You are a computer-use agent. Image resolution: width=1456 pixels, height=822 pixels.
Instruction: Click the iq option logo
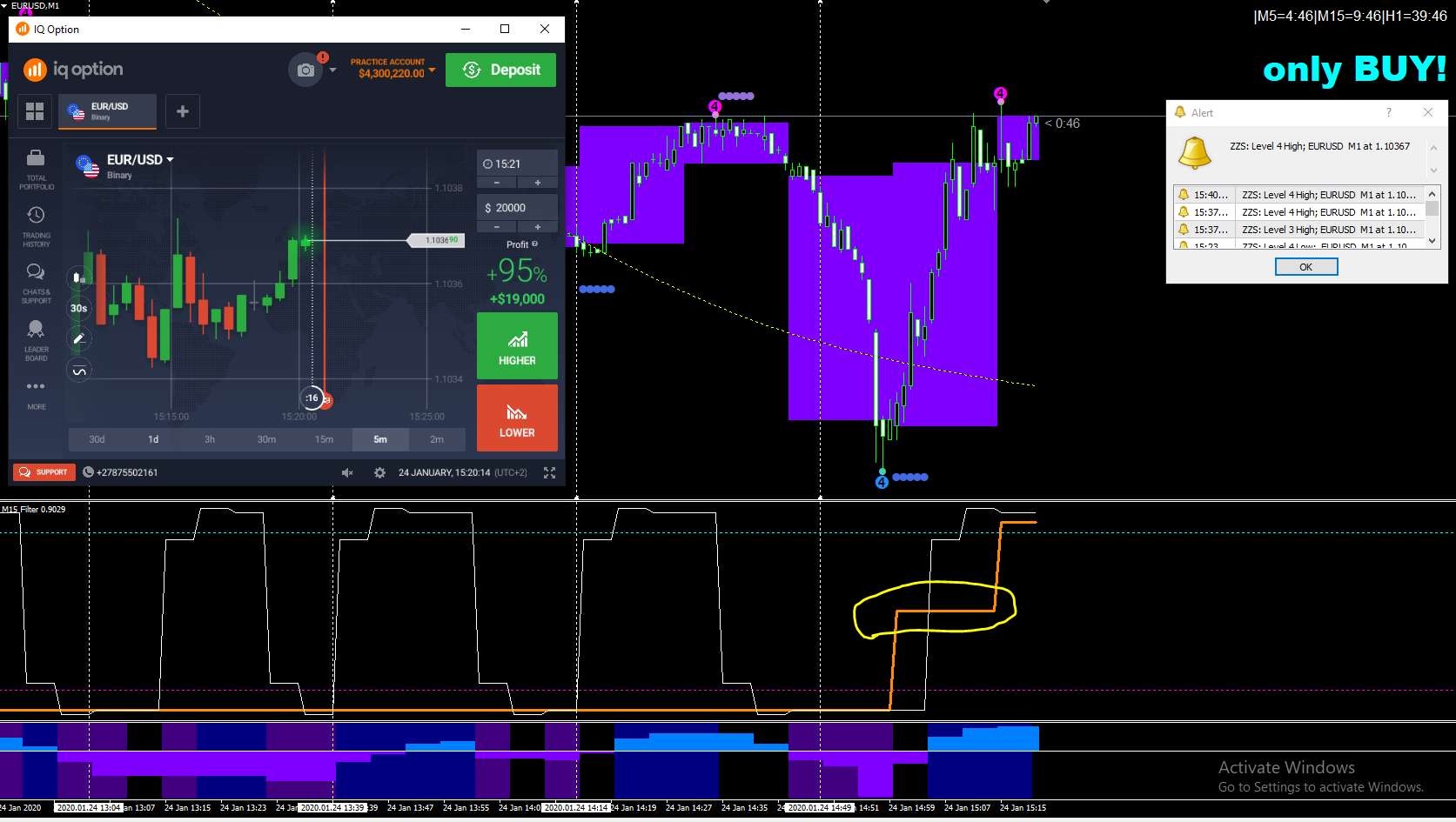(74, 70)
